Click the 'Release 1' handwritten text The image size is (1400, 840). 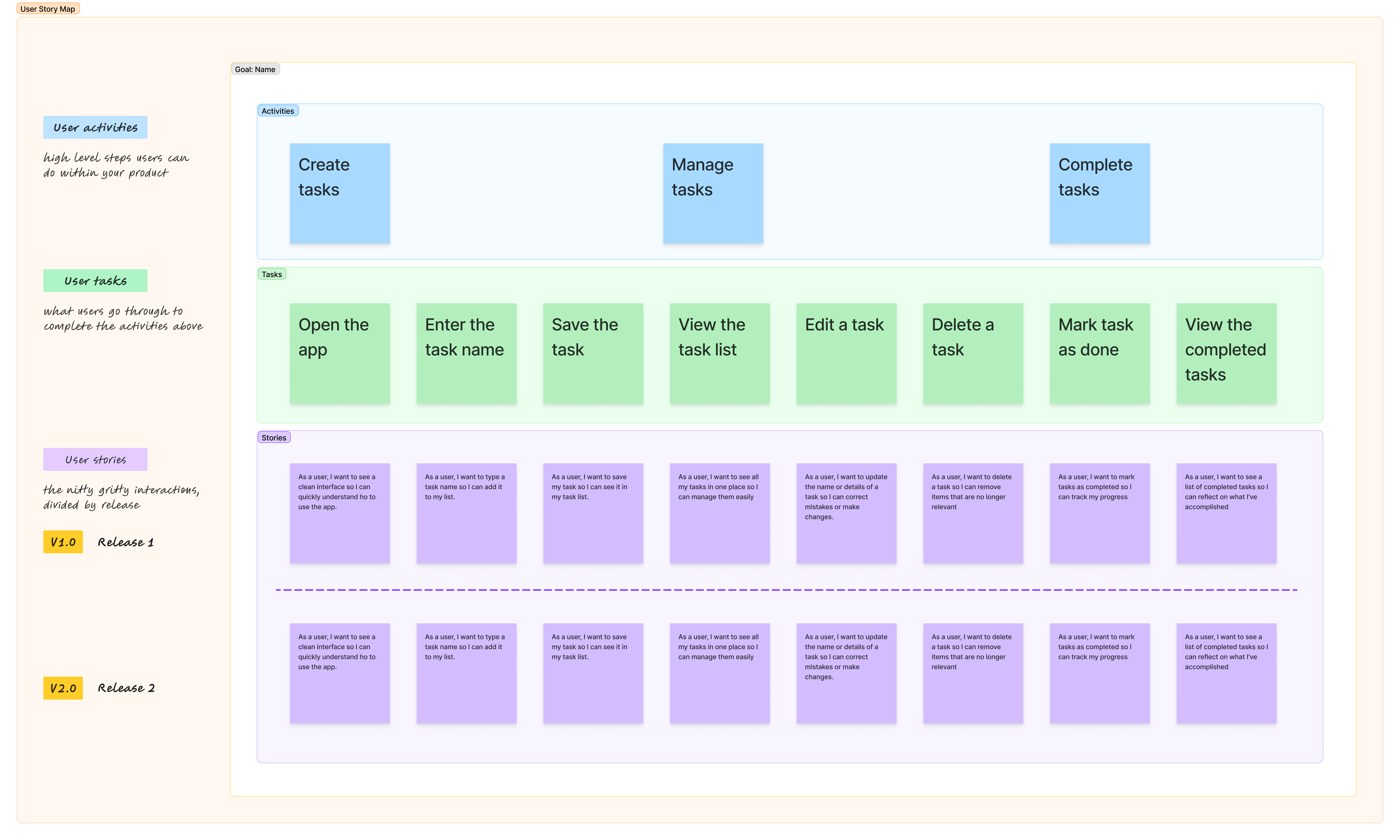point(126,542)
